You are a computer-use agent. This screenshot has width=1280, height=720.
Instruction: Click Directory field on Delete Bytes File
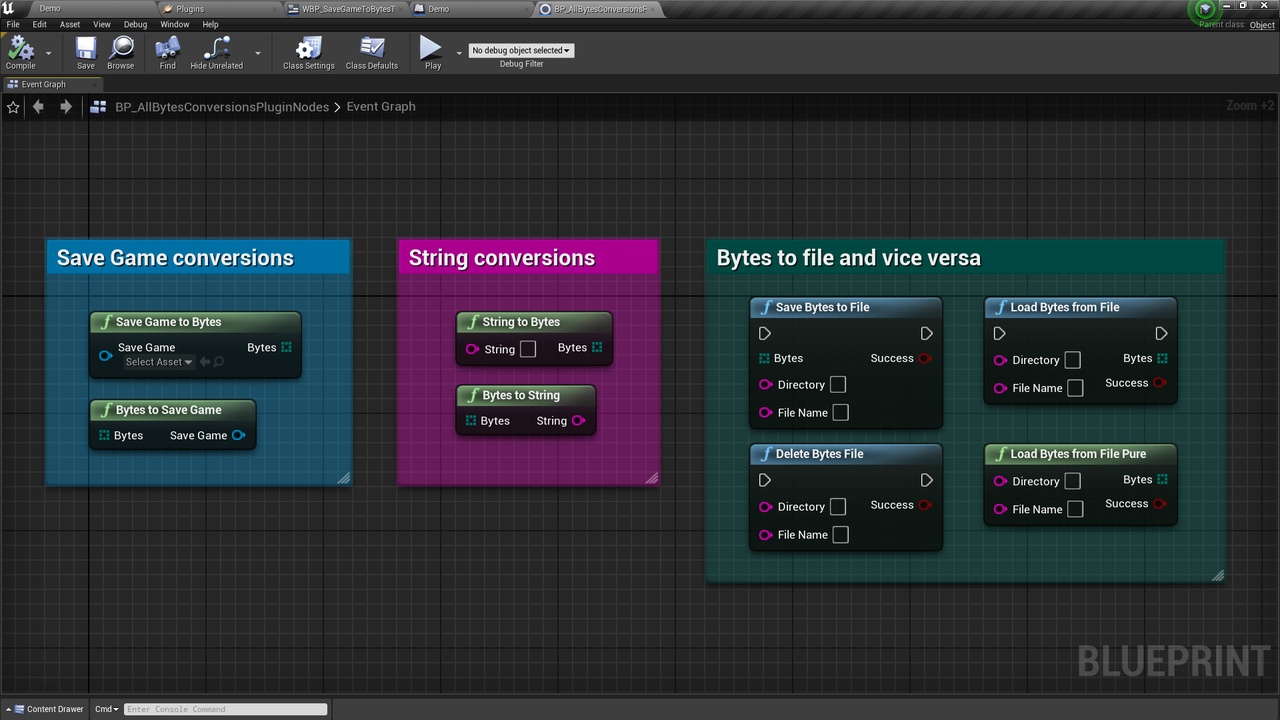click(x=838, y=507)
